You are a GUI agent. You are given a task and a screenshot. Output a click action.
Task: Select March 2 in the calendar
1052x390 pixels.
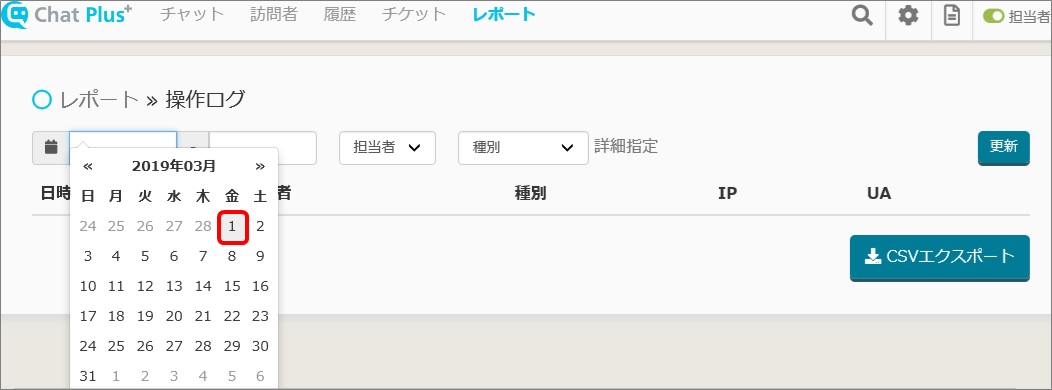(260, 227)
